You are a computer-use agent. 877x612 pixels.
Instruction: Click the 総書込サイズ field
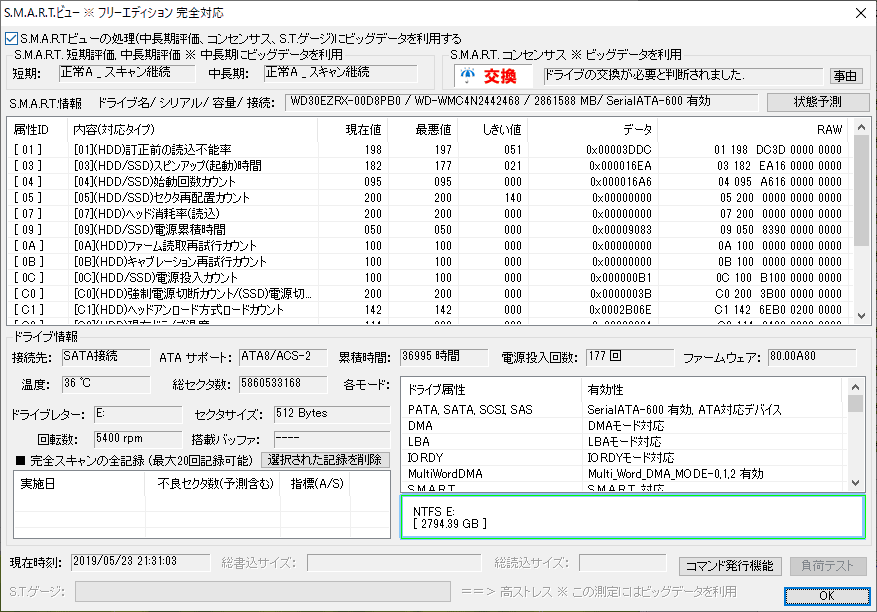pyautogui.click(x=394, y=562)
